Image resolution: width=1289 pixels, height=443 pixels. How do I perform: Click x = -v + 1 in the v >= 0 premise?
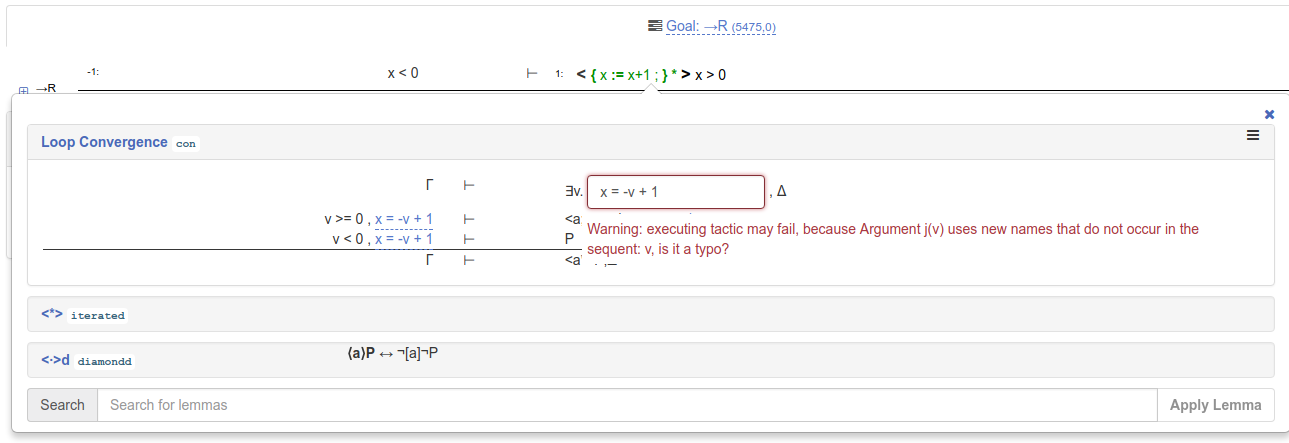pos(404,219)
